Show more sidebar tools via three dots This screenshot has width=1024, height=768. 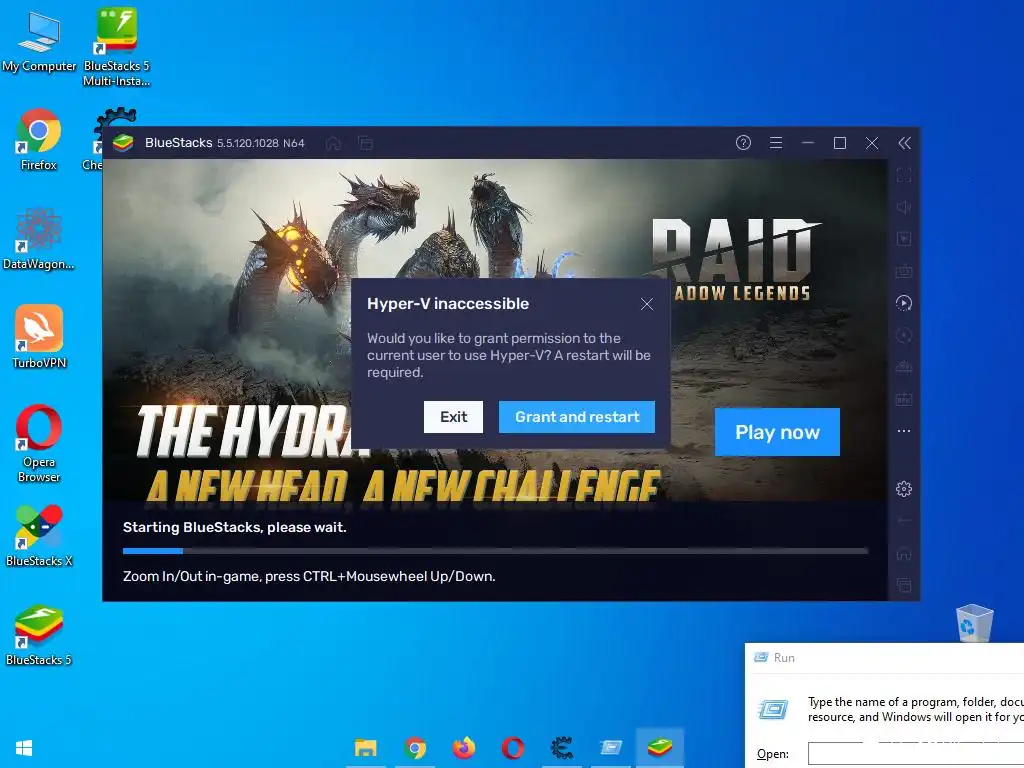pos(904,431)
